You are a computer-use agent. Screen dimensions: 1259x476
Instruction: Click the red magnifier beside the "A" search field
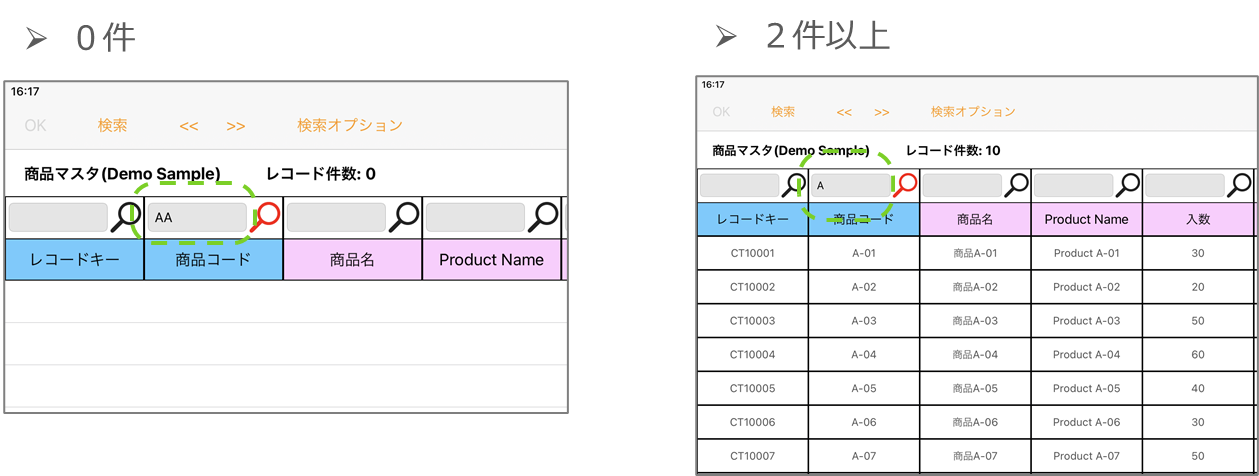pyautogui.click(x=906, y=184)
